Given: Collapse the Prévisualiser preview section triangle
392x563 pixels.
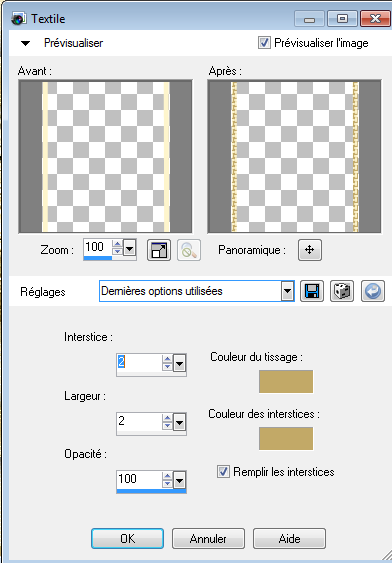Looking at the screenshot, I should click(x=25, y=43).
